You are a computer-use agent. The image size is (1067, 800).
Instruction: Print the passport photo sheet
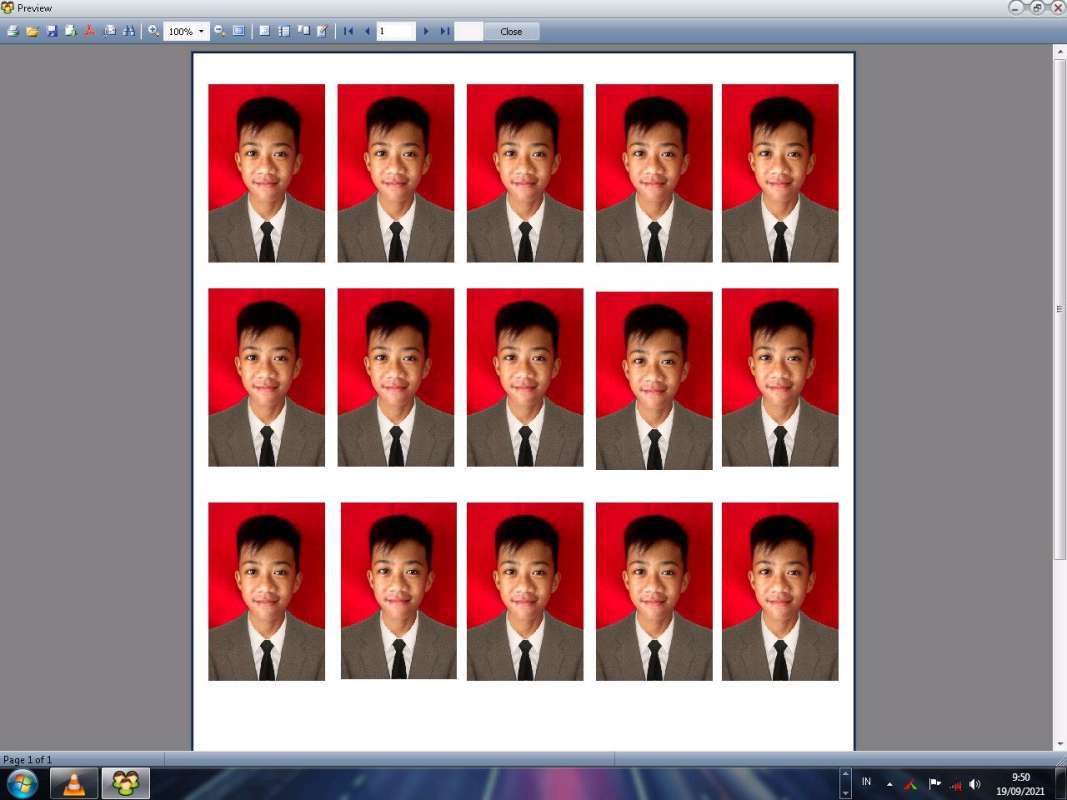[13, 31]
